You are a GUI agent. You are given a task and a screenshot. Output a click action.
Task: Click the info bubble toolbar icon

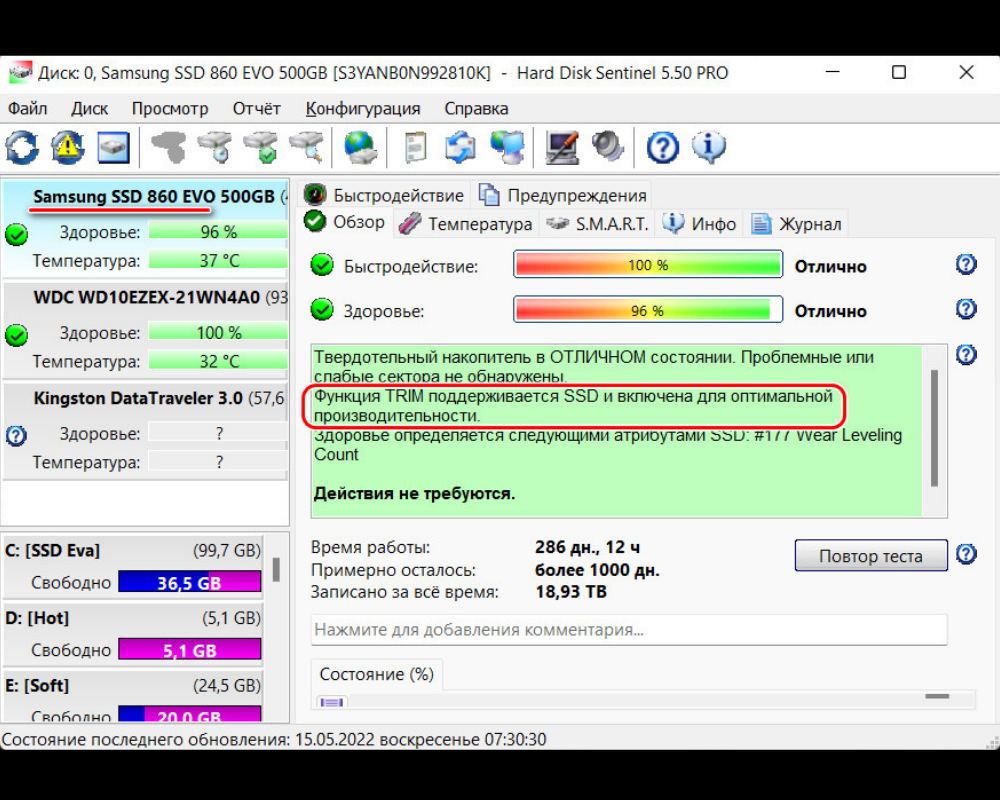[709, 147]
